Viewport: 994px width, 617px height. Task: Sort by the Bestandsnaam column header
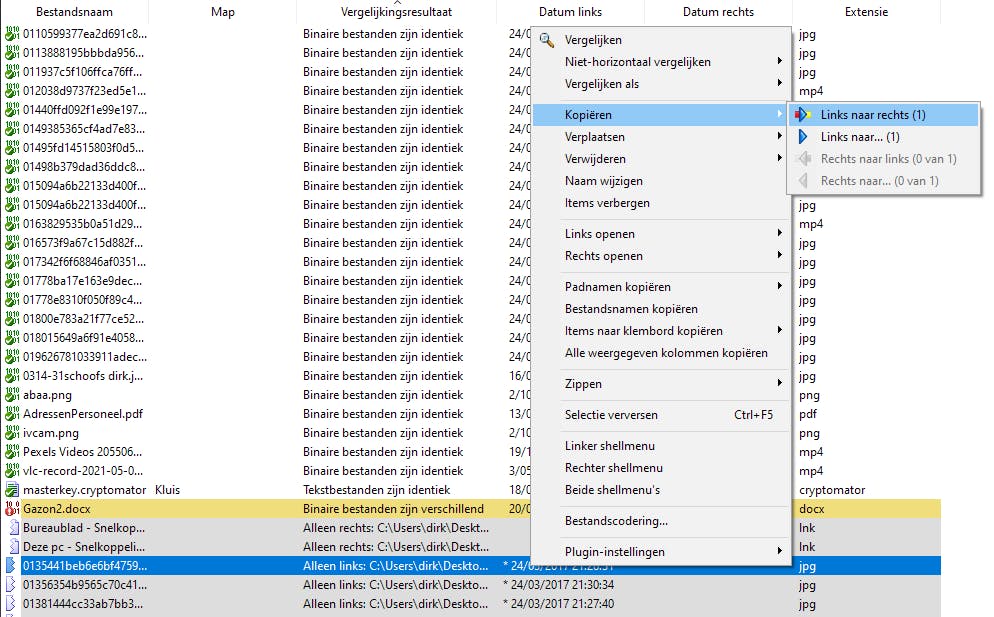pyautogui.click(x=74, y=11)
